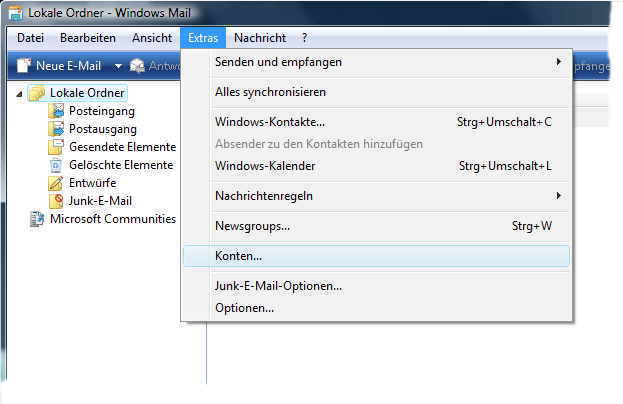623x404 pixels.
Task: Open the Nachricht menu
Action: tap(260, 38)
